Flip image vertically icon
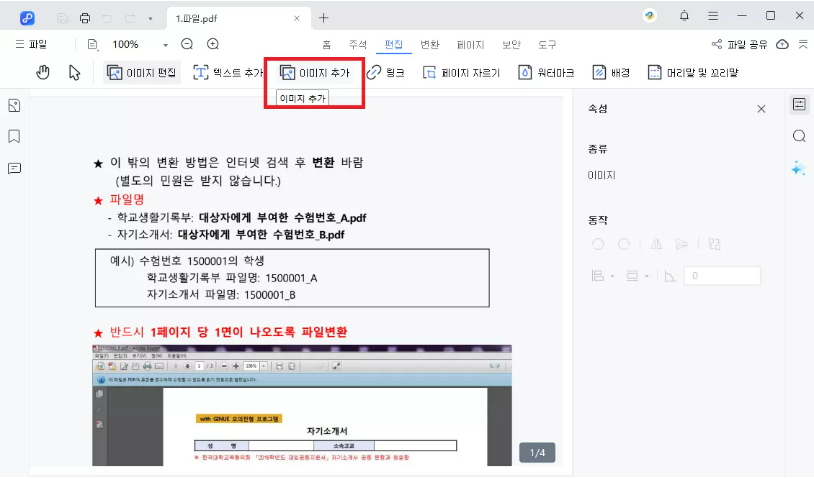Screen dimensions: 814x478 (682, 244)
